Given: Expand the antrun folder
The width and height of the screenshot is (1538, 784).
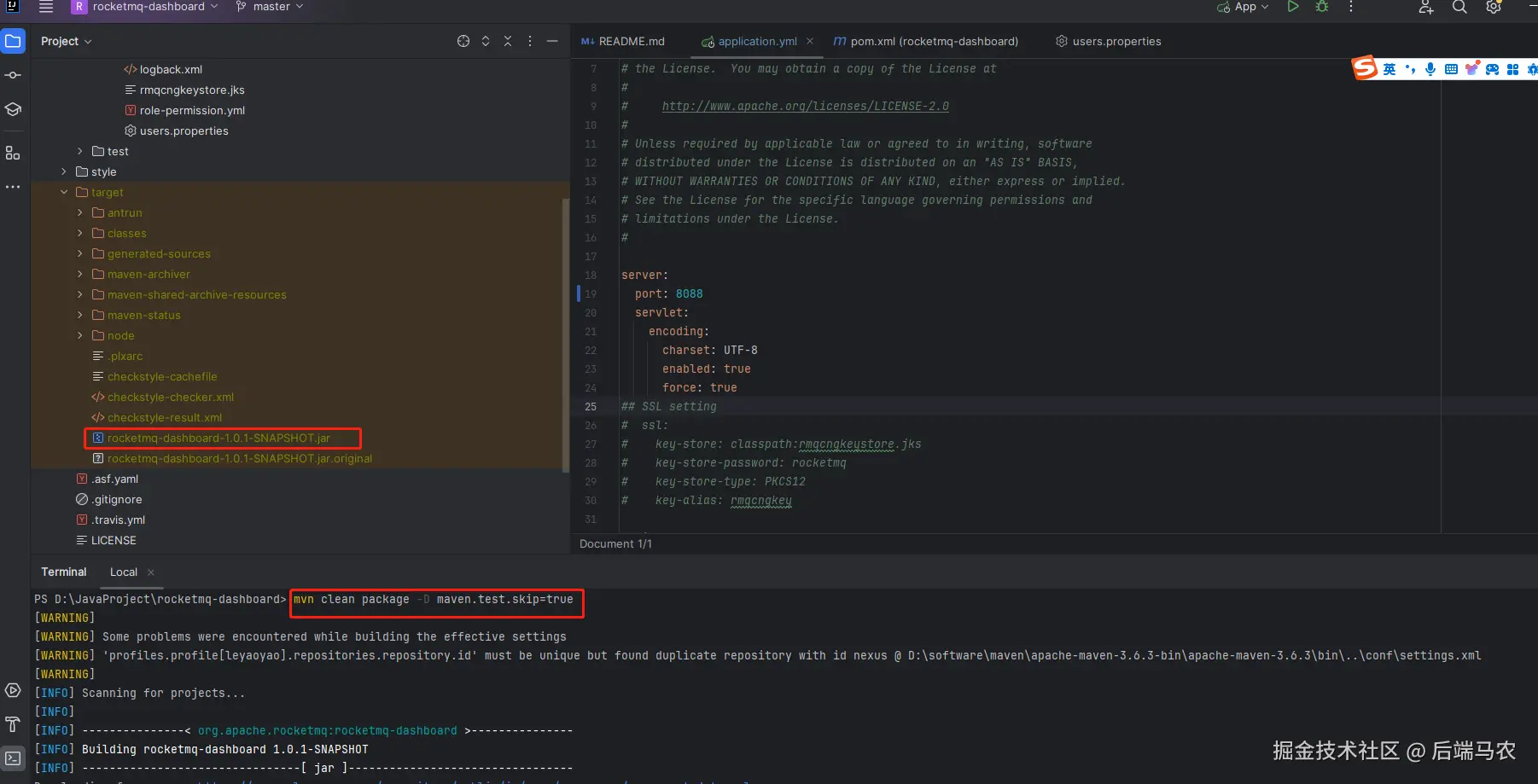Looking at the screenshot, I should 80,212.
